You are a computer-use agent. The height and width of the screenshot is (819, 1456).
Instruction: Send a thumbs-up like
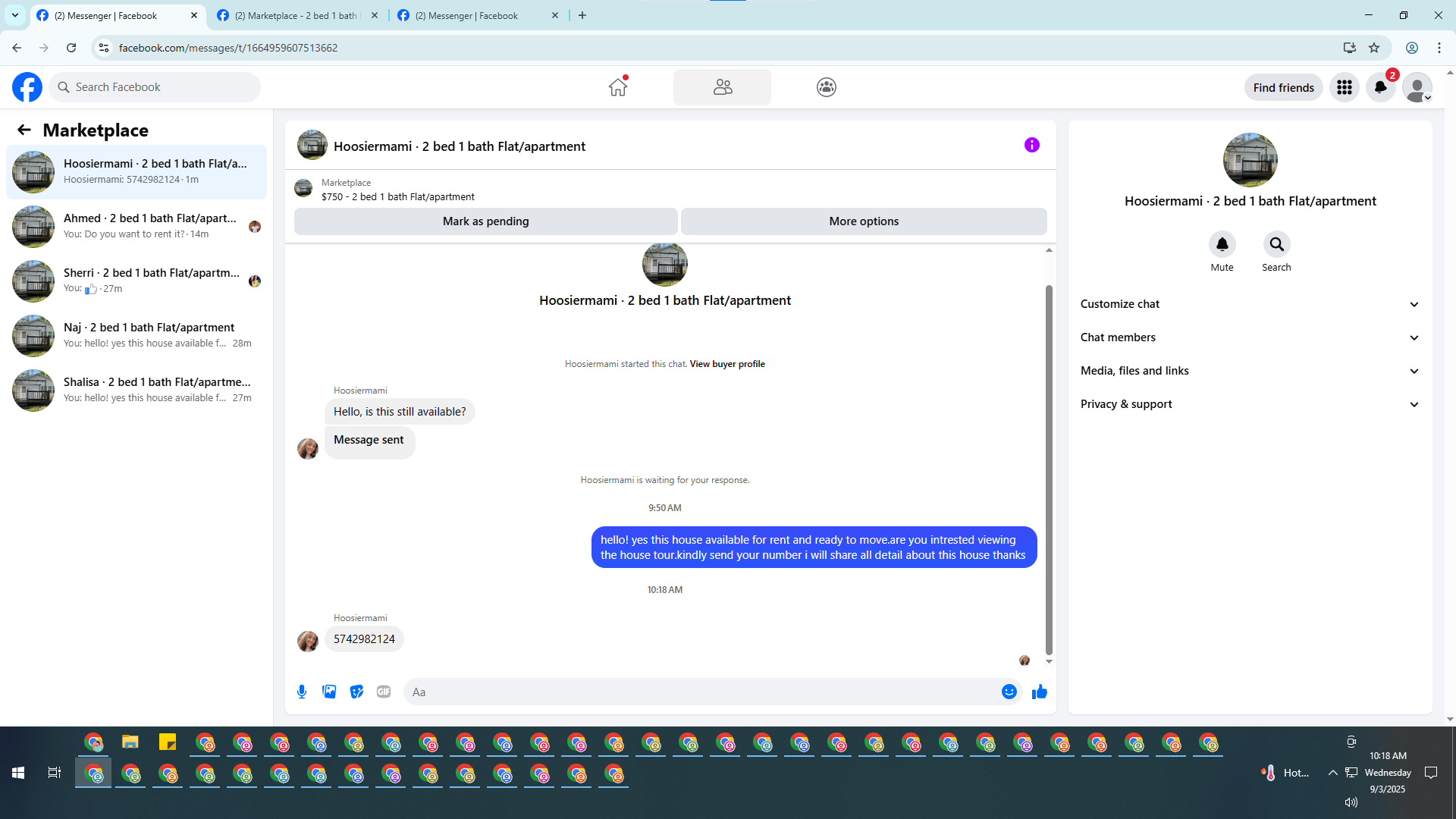coord(1040,692)
